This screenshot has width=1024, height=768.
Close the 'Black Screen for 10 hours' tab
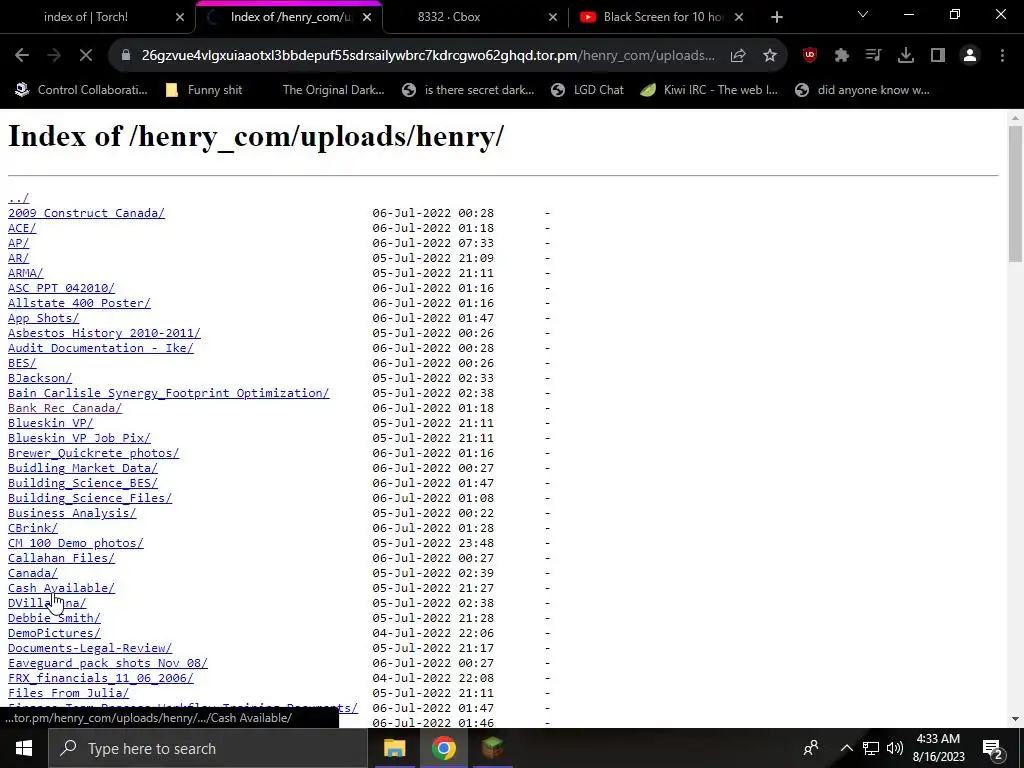(739, 17)
